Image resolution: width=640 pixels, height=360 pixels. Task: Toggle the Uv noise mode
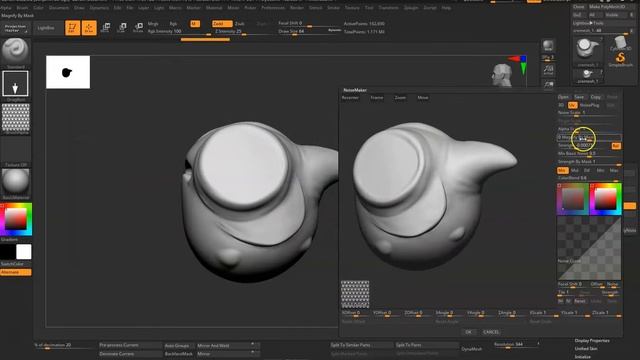click(572, 105)
